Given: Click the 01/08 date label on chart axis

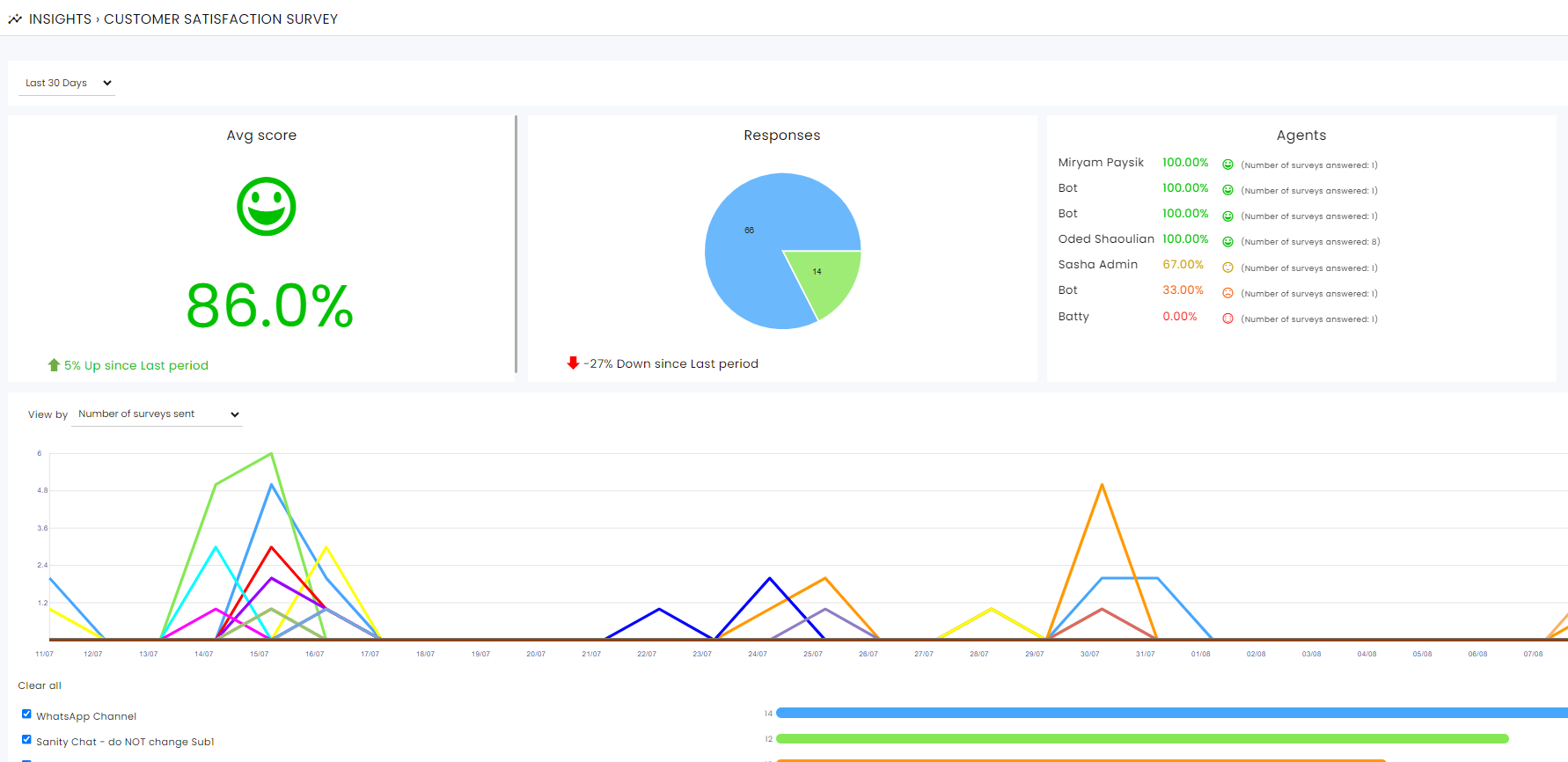Looking at the screenshot, I should (1200, 654).
